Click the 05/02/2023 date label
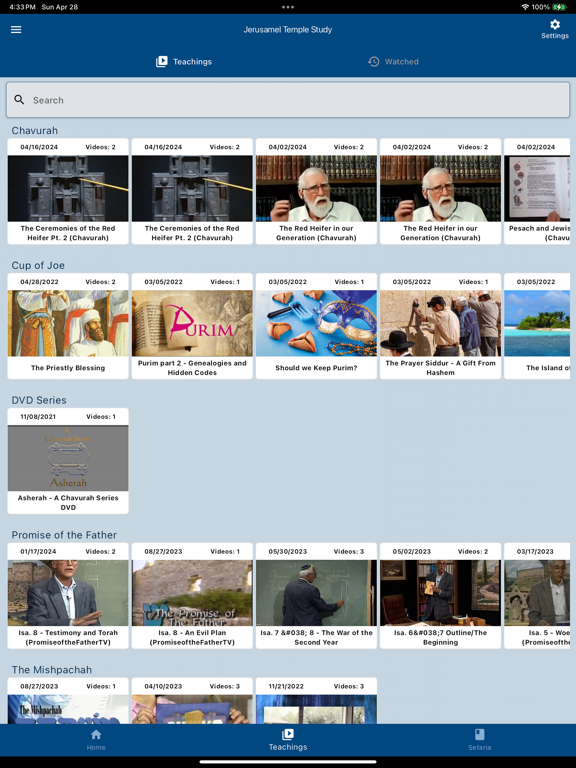The height and width of the screenshot is (768, 576). [x=411, y=552]
